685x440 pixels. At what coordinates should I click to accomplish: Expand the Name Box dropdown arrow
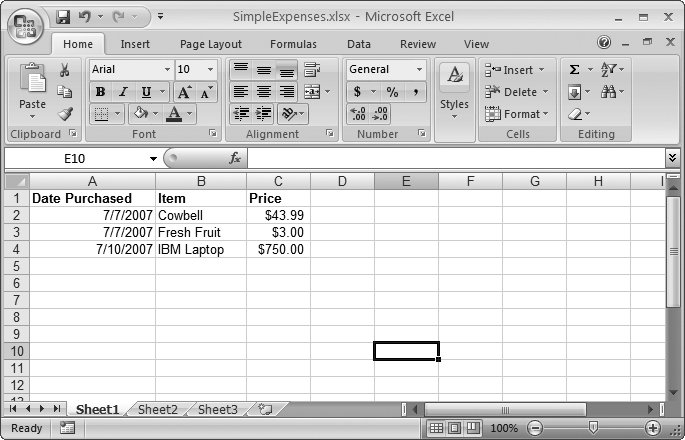pos(153,159)
